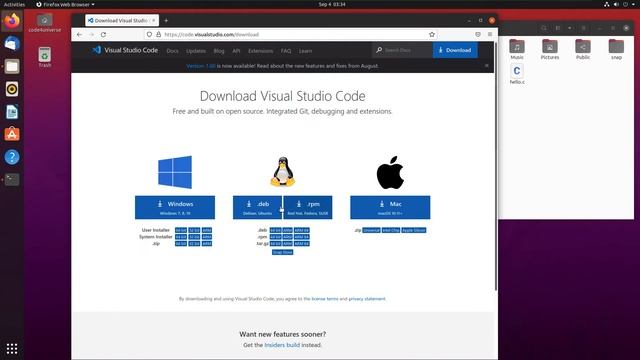Click the browser Back arrow
The image size is (640, 360).
pyautogui.click(x=80, y=35)
